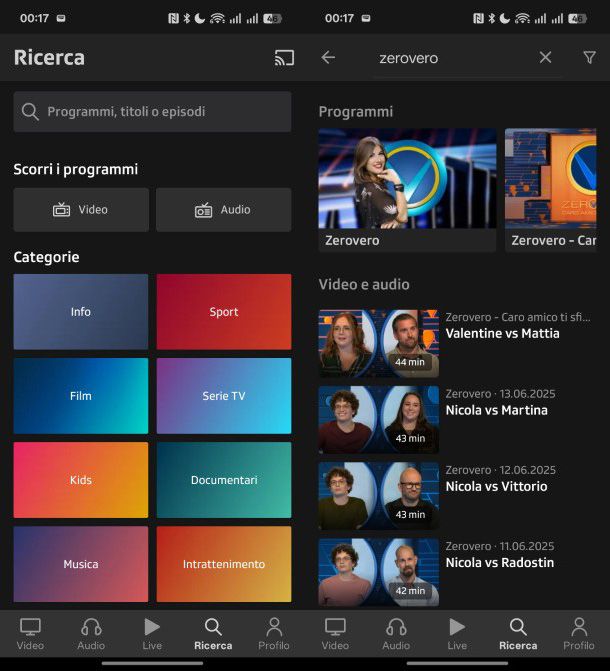The height and width of the screenshot is (671, 610).
Task: Tap the NFC icon in right status bar
Action: [478, 18]
